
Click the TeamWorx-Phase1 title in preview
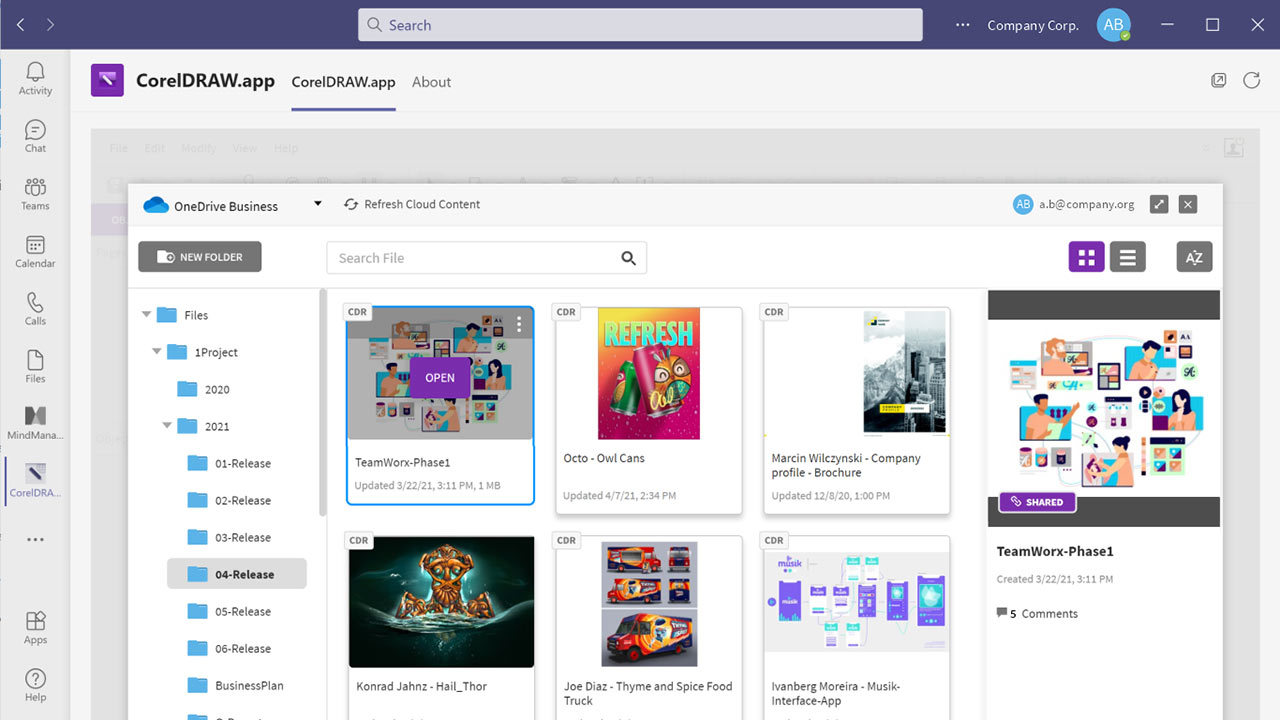coord(1055,551)
